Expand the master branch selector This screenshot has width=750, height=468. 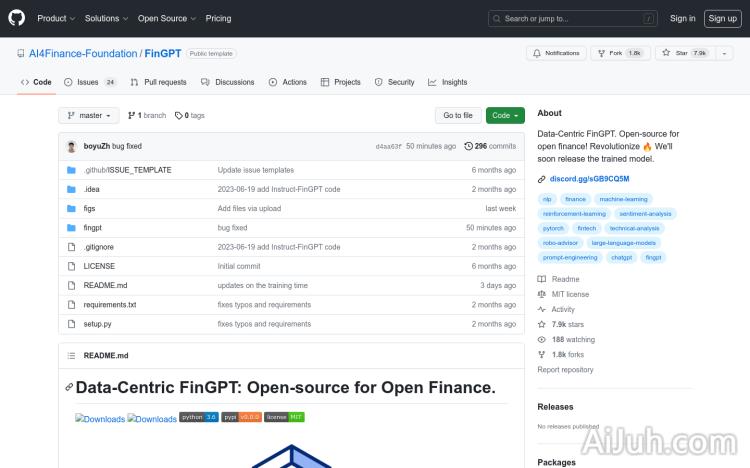pyautogui.click(x=89, y=115)
